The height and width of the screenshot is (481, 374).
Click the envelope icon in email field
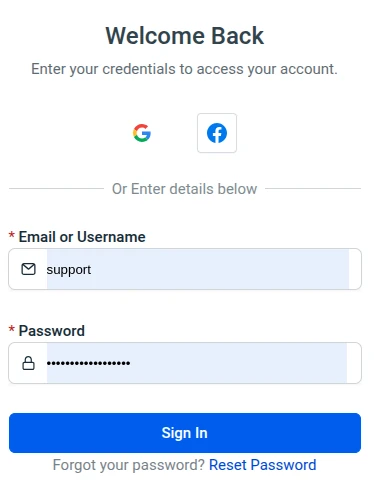[x=28, y=269]
